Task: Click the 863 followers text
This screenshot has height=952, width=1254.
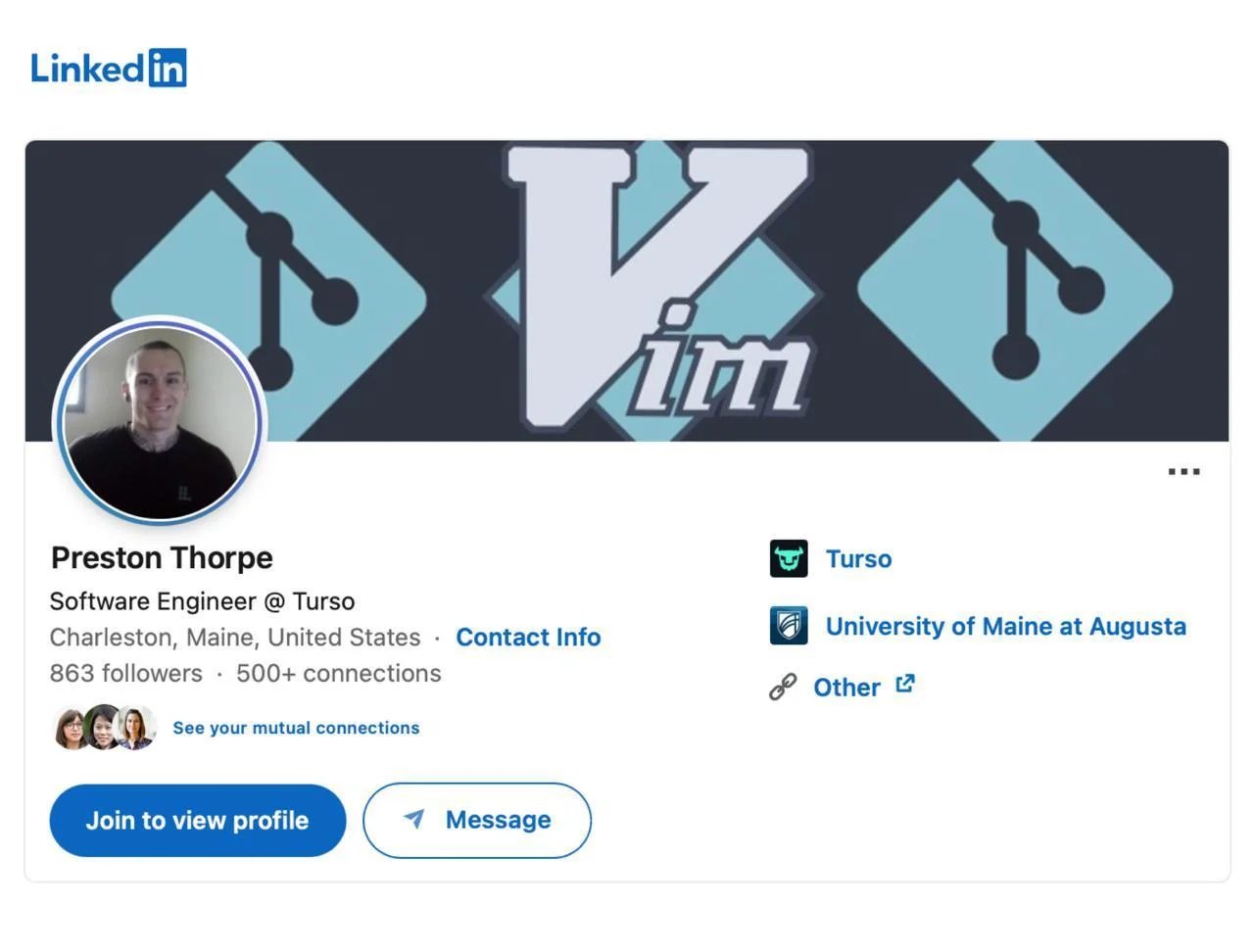Action: [x=125, y=674]
